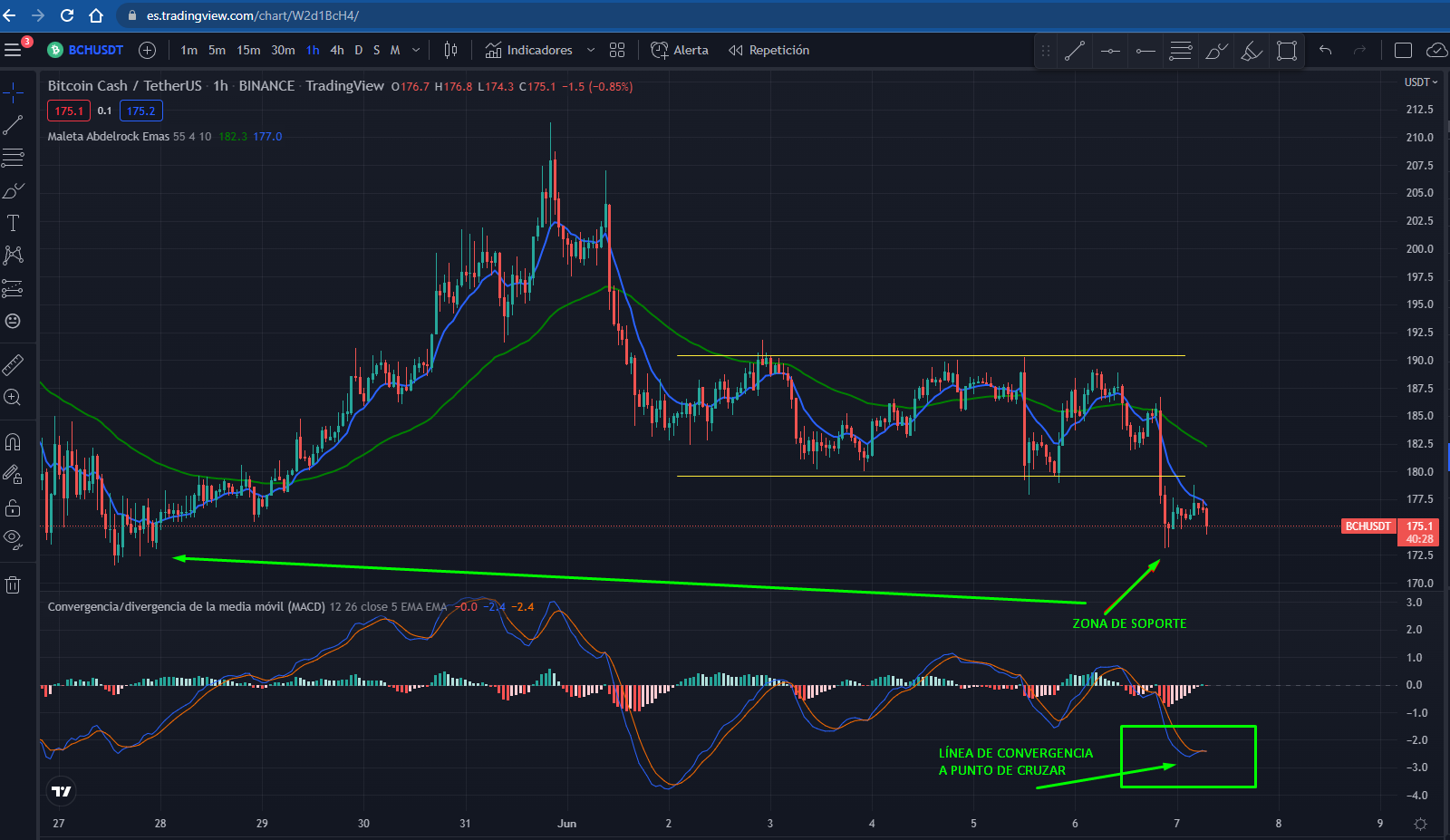
Task: Open the USDT currency dropdown
Action: click(1420, 82)
